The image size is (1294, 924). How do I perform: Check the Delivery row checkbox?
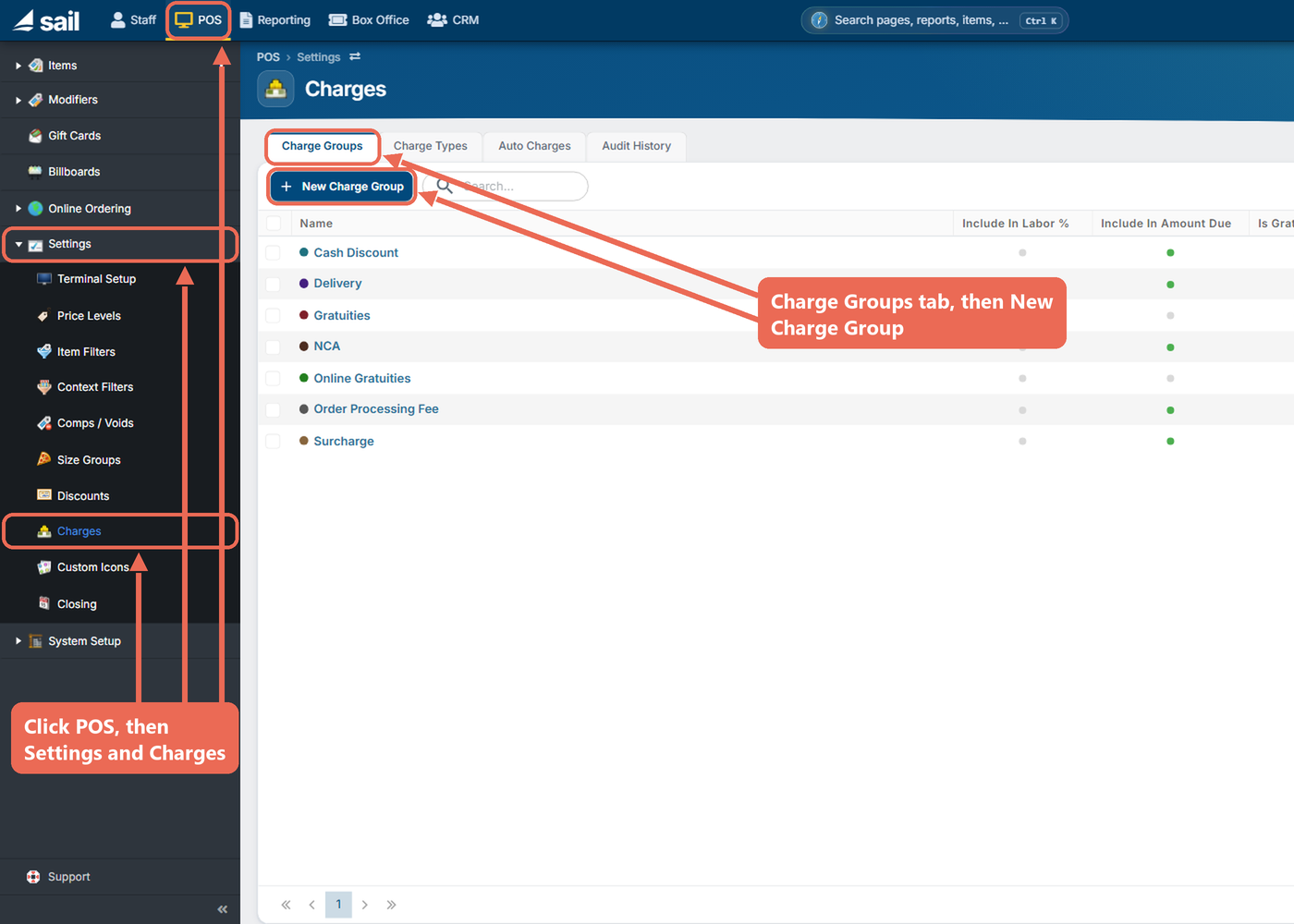click(x=273, y=285)
